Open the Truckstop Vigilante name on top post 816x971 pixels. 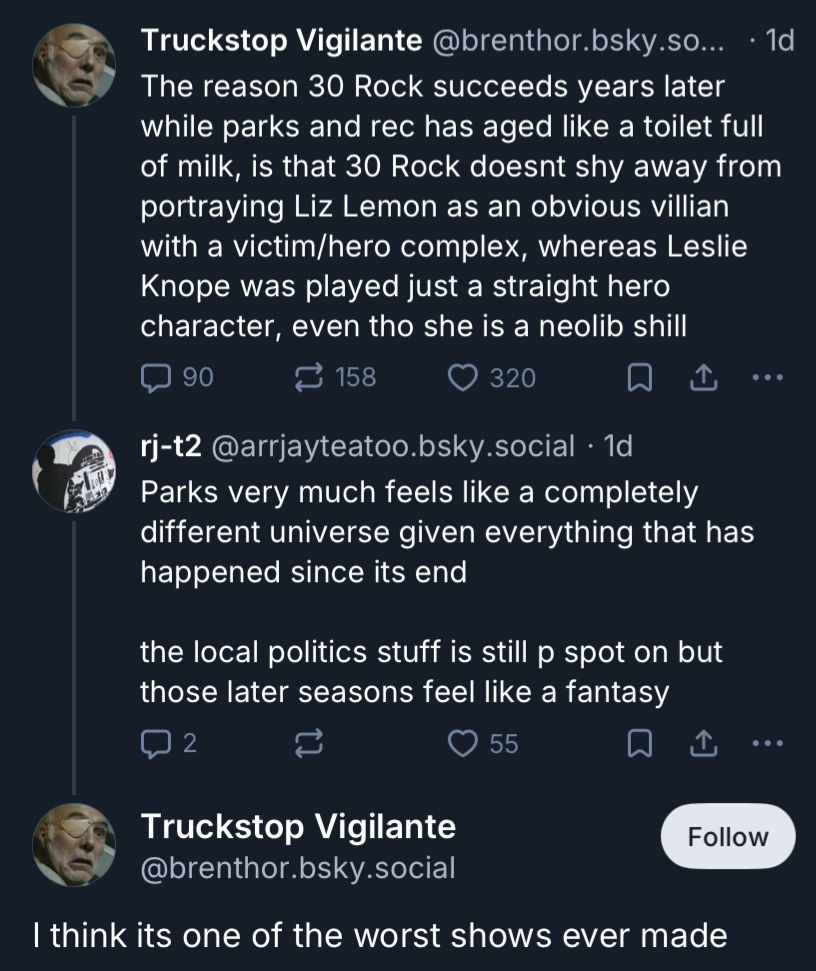(281, 41)
